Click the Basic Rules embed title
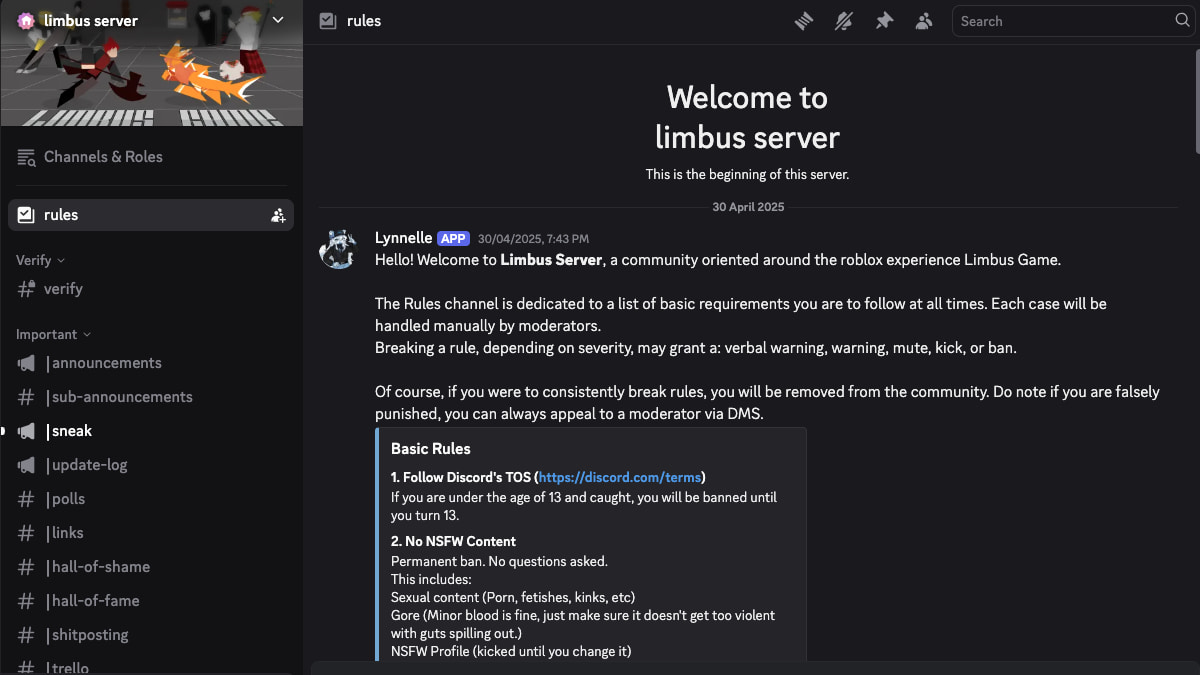 click(x=430, y=449)
